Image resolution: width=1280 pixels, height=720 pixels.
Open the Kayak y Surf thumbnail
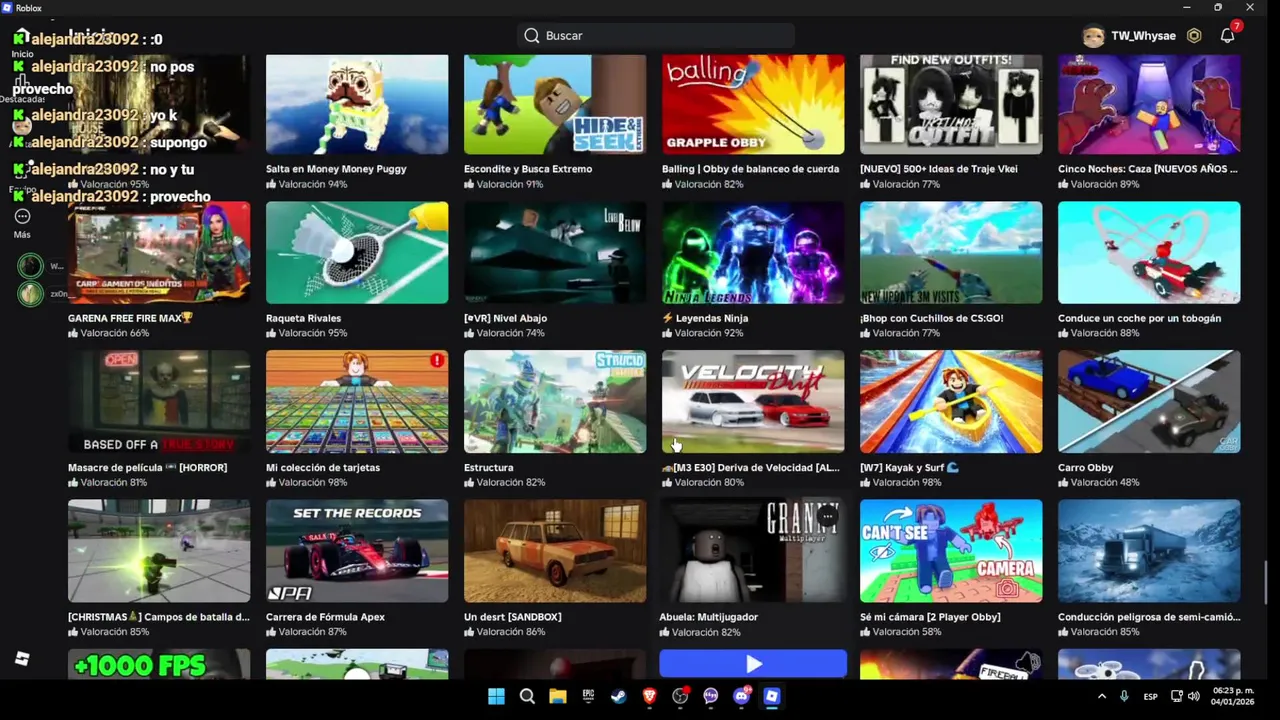[951, 401]
